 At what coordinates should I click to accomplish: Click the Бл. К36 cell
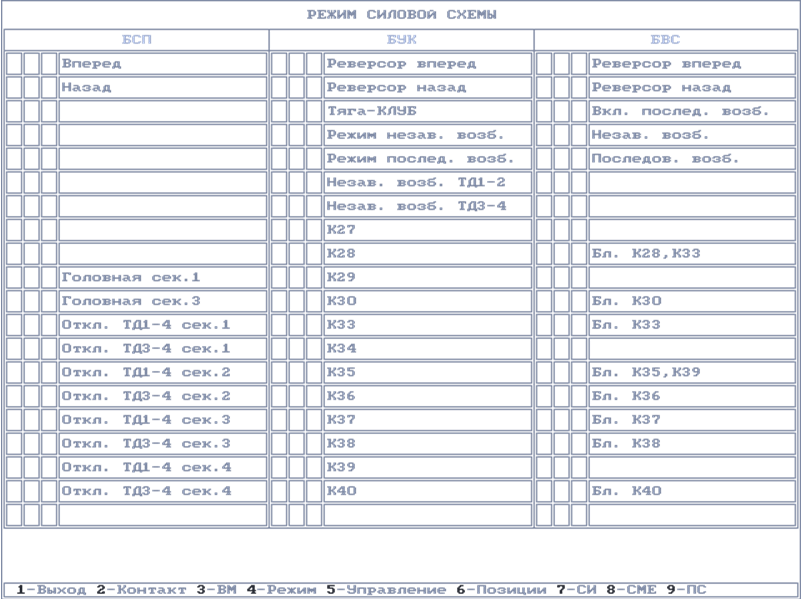692,396
